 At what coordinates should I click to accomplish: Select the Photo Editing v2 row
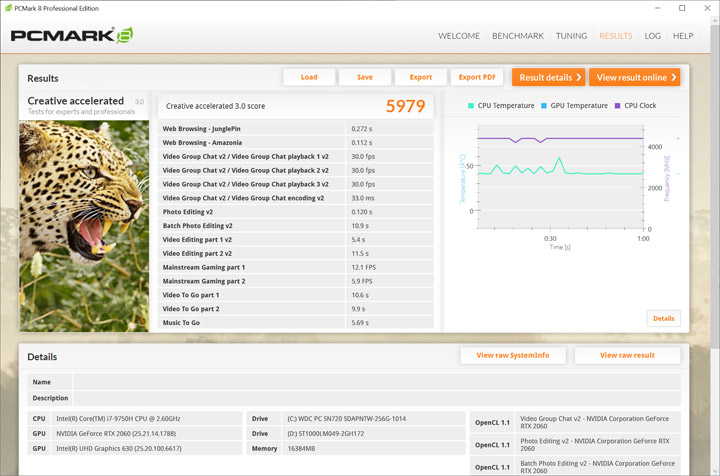(296, 212)
